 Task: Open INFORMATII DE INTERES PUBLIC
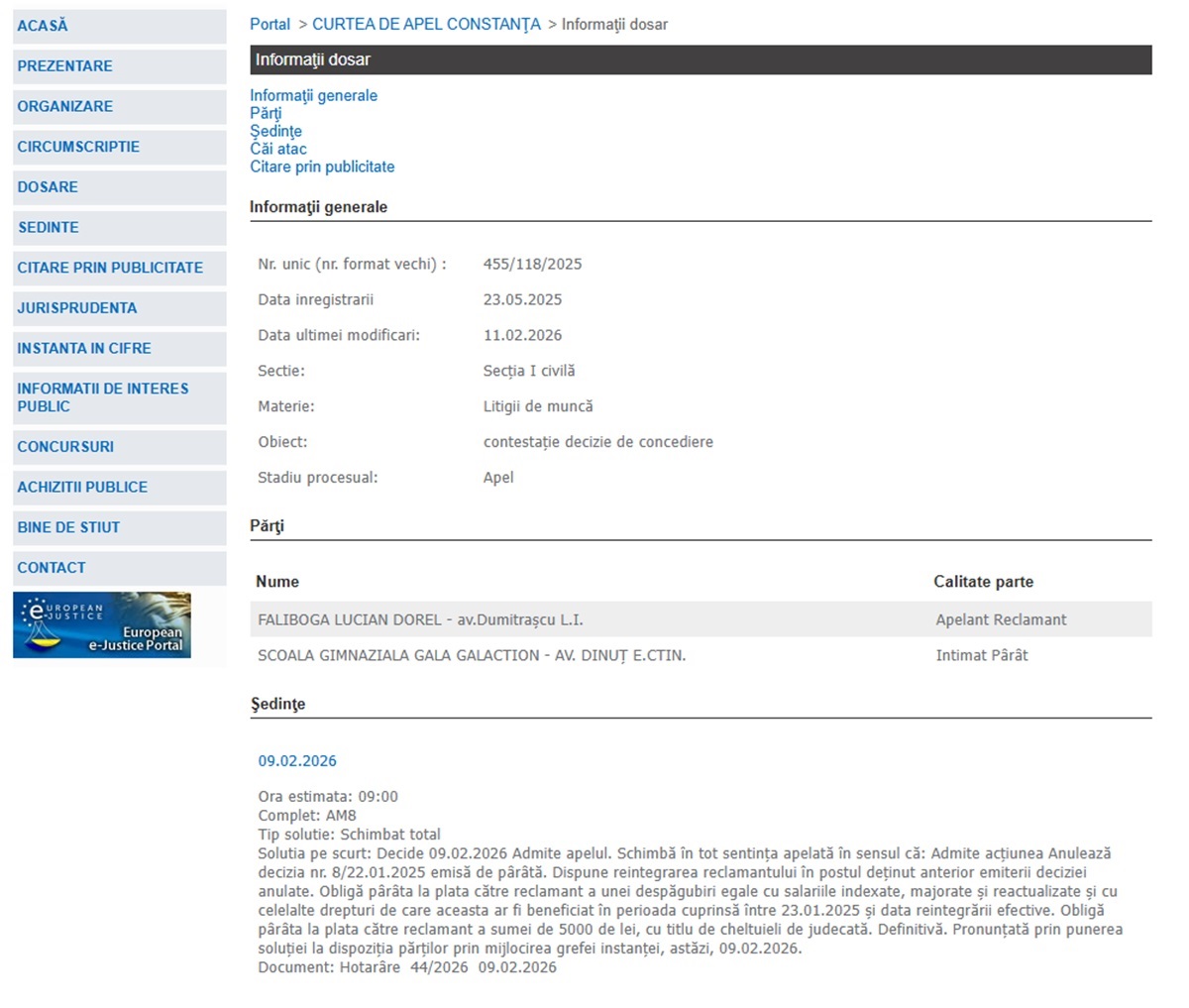coord(119,397)
